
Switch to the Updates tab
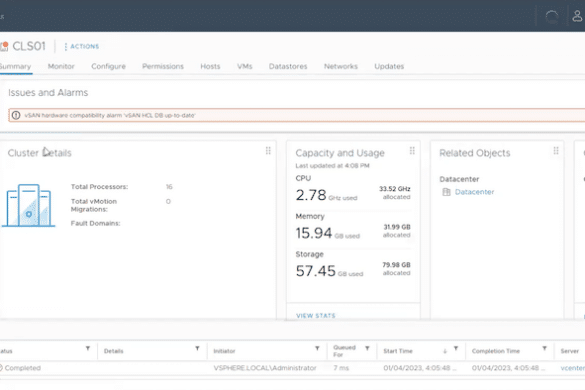(x=389, y=66)
